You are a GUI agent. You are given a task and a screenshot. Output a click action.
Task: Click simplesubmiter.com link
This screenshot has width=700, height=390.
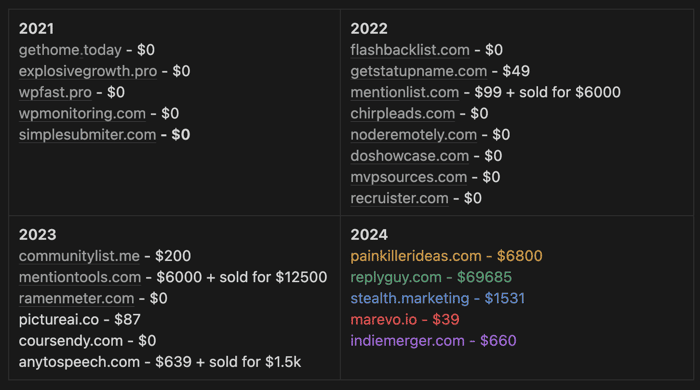tap(88, 135)
